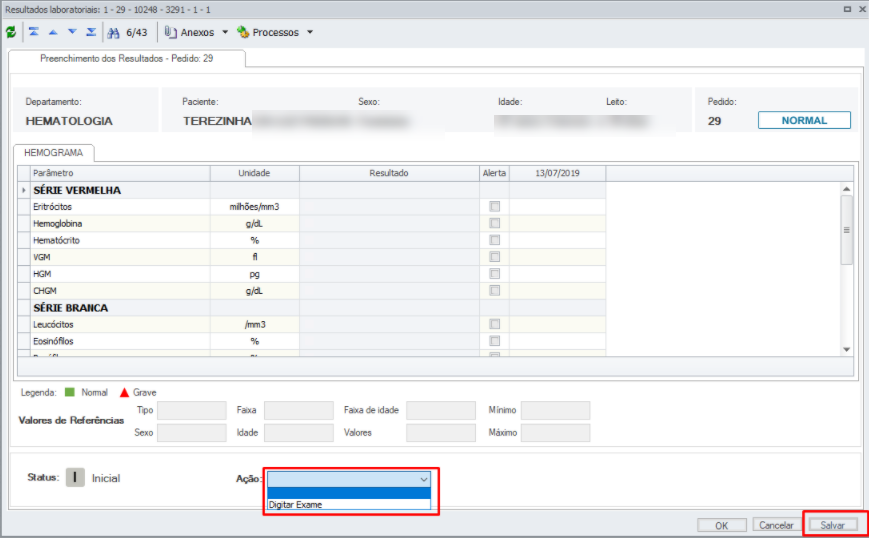Close the Resultados laboratoriais window
Image resolution: width=869 pixels, height=538 pixels.
(862, 9)
